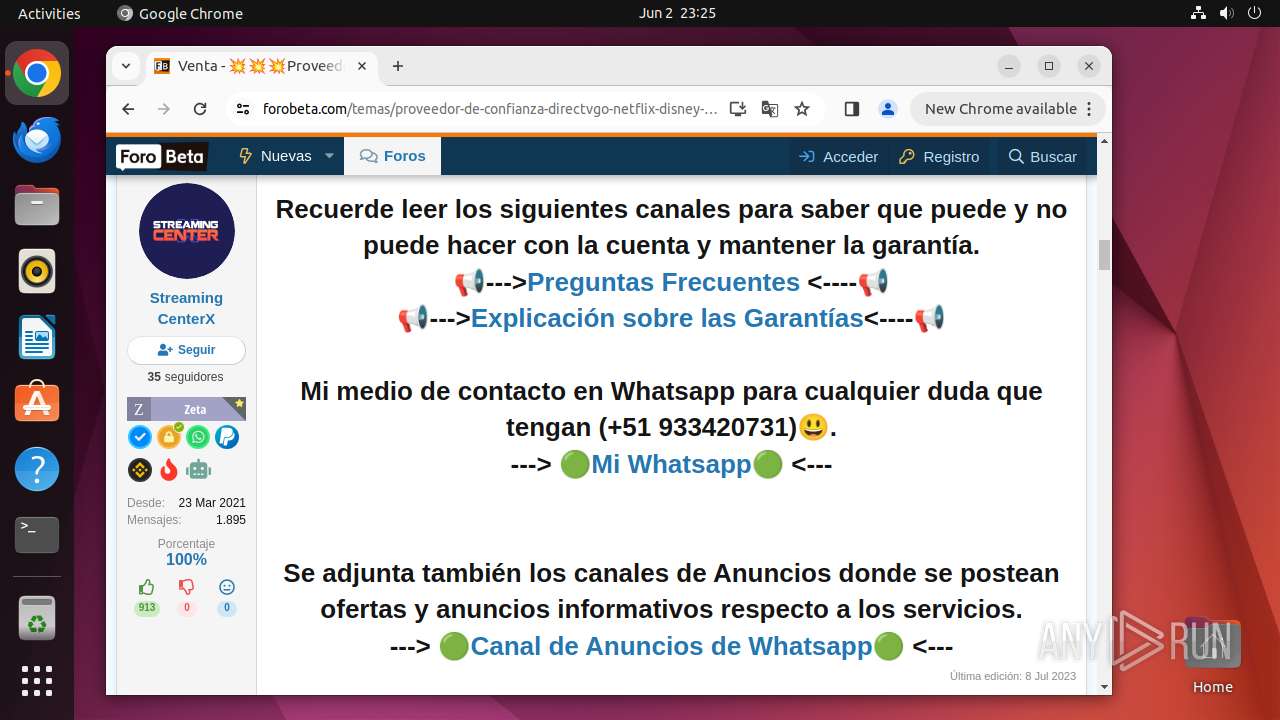The width and height of the screenshot is (1280, 720).
Task: Open the Registro page
Action: pos(939,157)
